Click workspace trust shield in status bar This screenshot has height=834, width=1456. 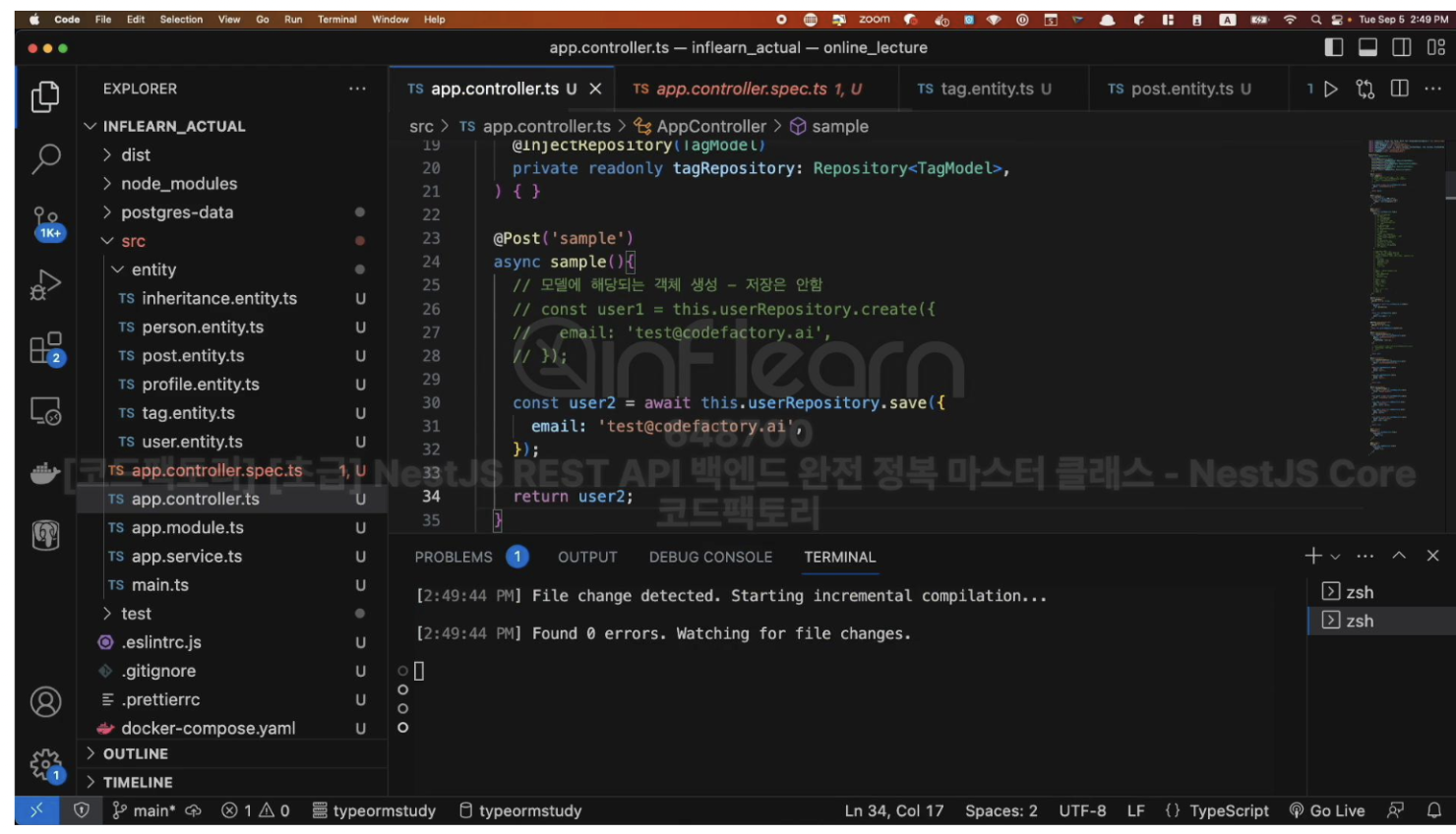(82, 810)
